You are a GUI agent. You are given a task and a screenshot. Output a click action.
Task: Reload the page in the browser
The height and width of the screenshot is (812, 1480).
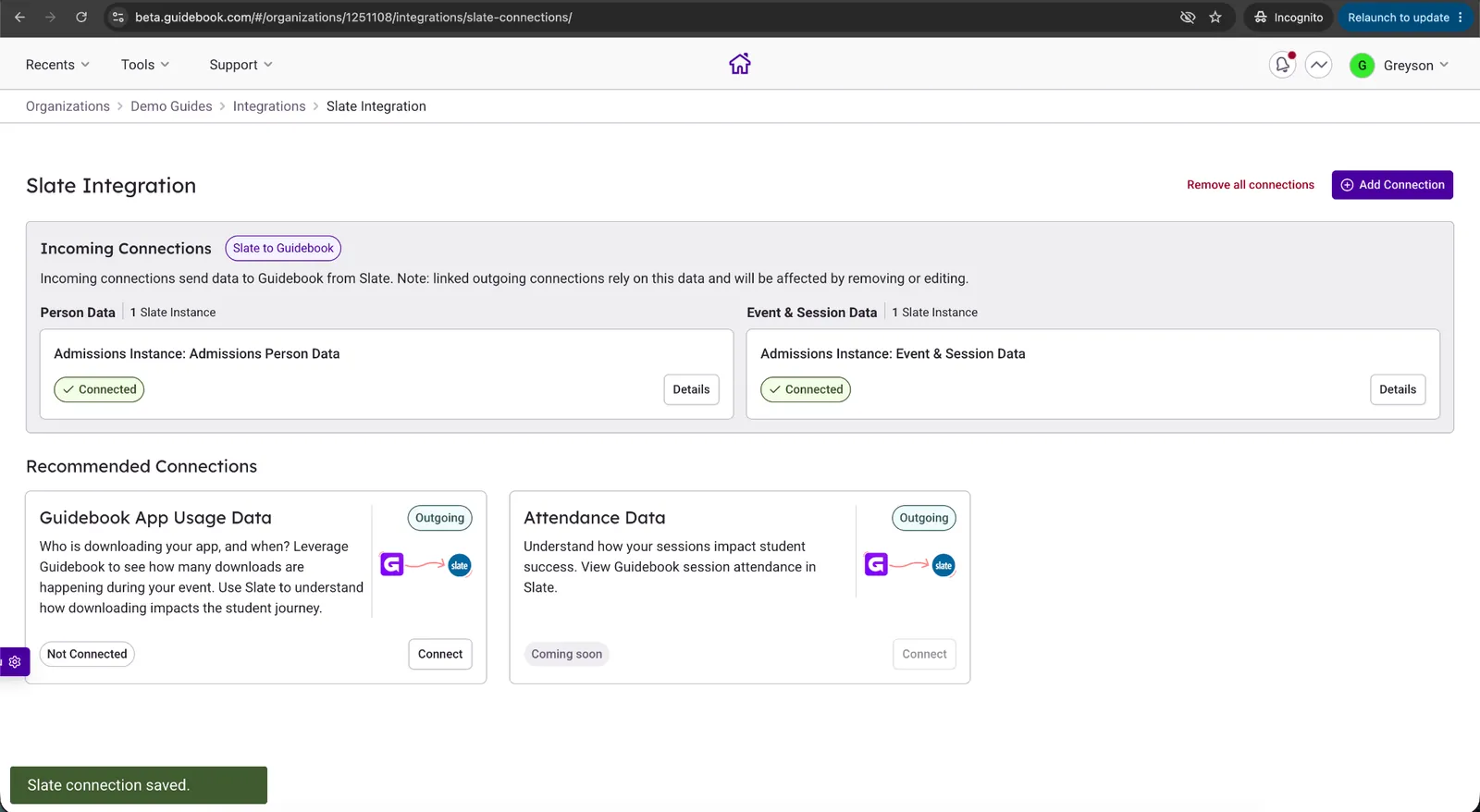pos(81,18)
